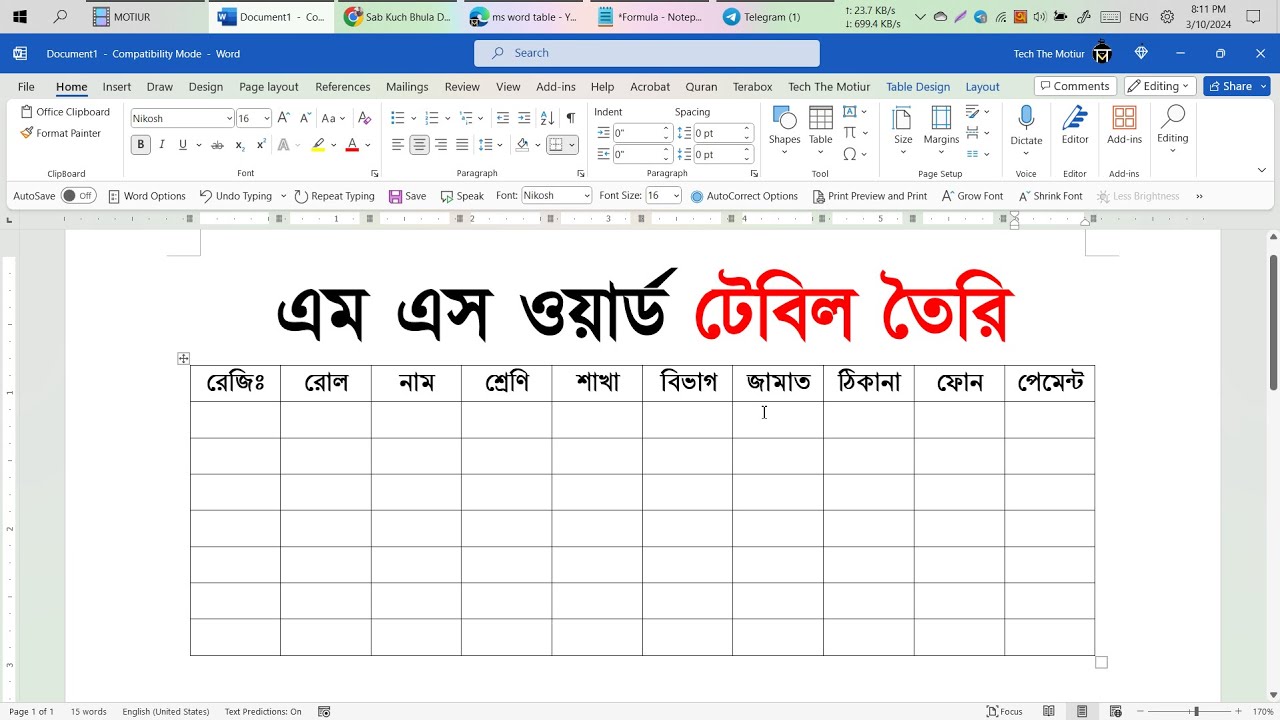
Task: Open the File menu
Action: (26, 87)
